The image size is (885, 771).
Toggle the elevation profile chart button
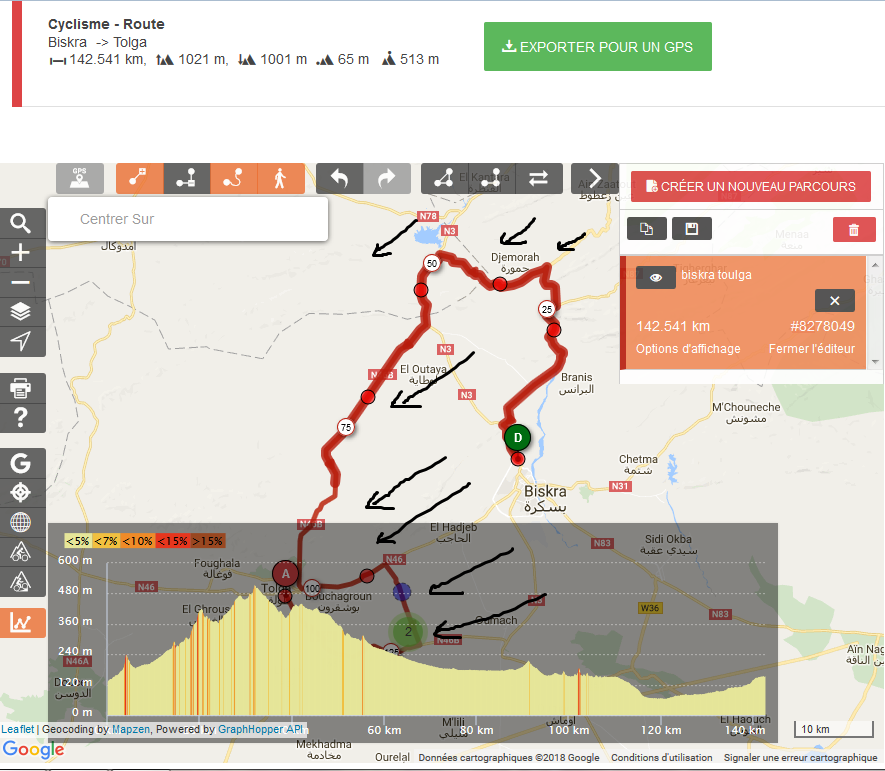coord(21,623)
